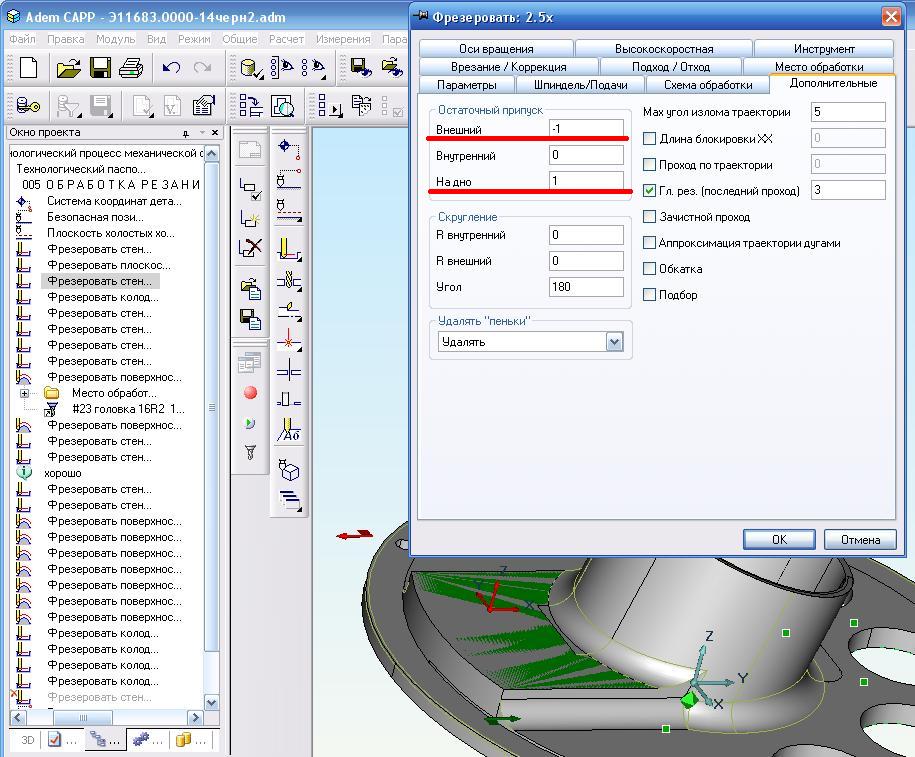Select Безопасная пози... tree item
The width and height of the screenshot is (915, 757).
point(95,217)
